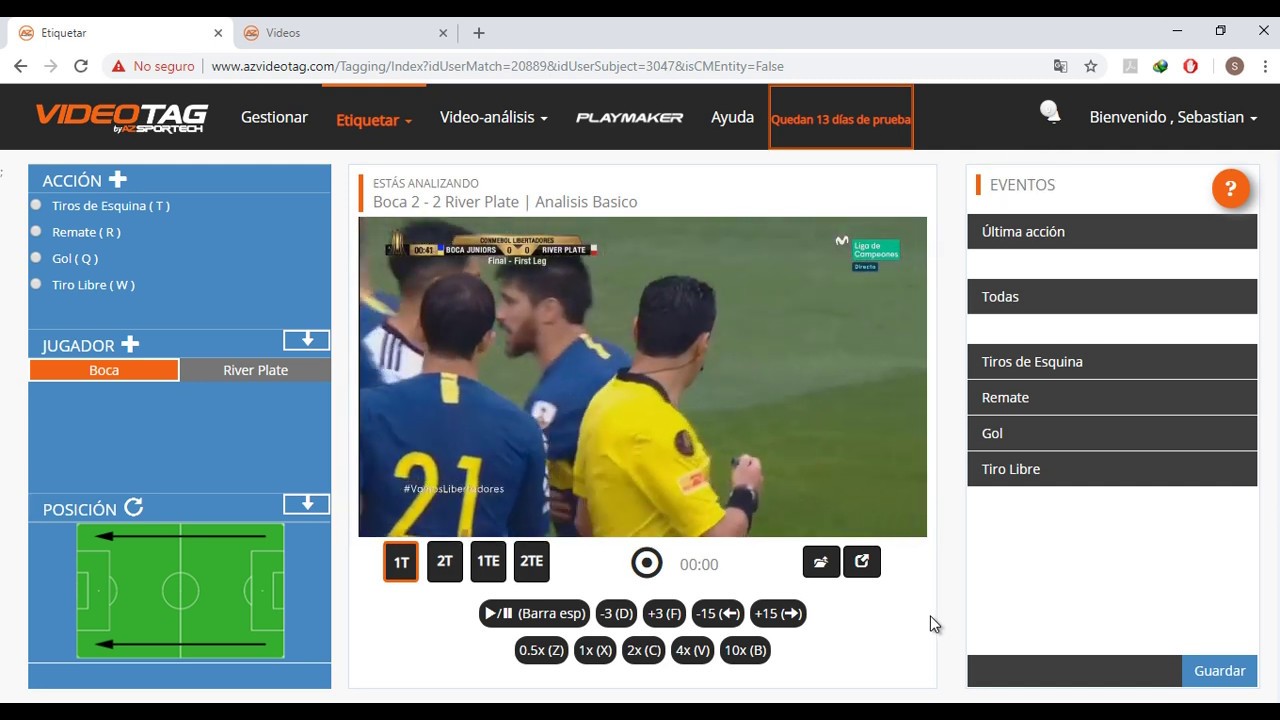
Task: Select the 2T second half period button
Action: pyautogui.click(x=445, y=561)
